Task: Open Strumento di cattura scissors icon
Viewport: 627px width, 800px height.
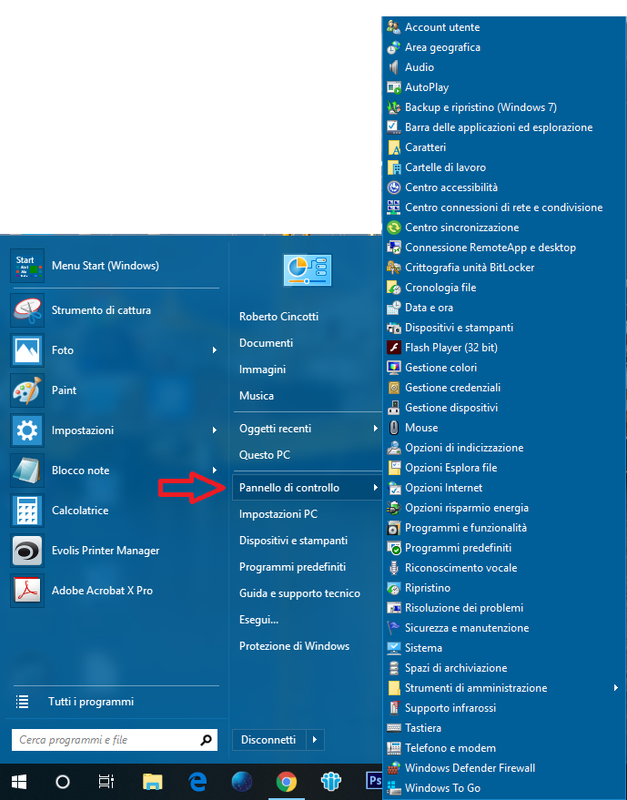Action: click(x=27, y=310)
